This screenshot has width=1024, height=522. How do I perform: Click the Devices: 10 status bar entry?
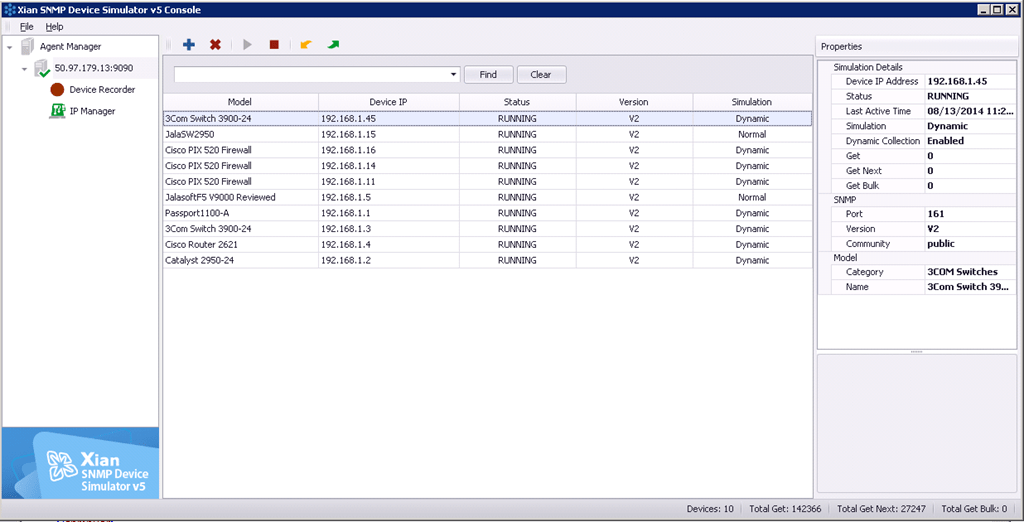[710, 509]
